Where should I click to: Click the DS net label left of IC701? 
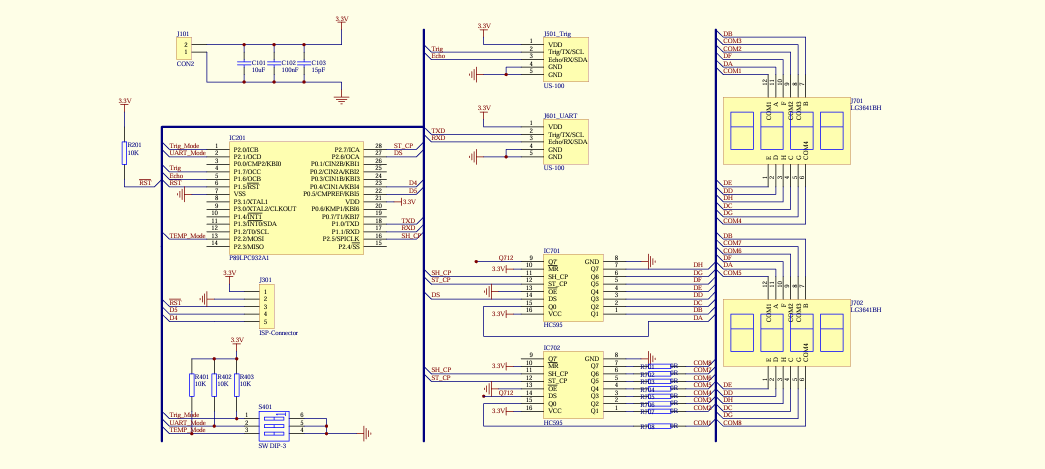435,294
